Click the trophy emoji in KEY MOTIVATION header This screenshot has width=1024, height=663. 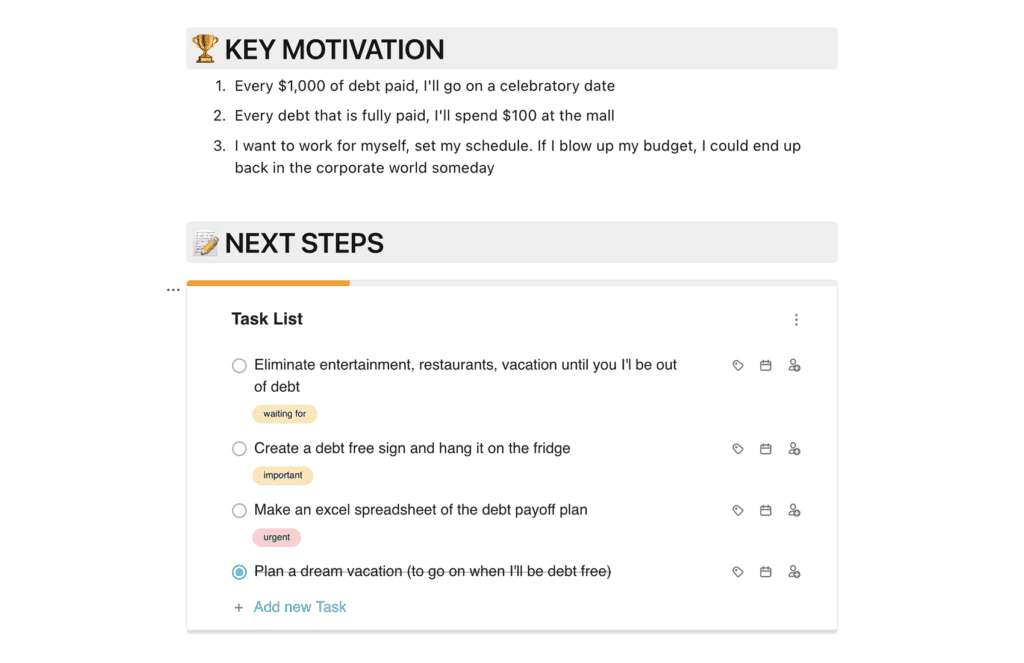point(205,47)
